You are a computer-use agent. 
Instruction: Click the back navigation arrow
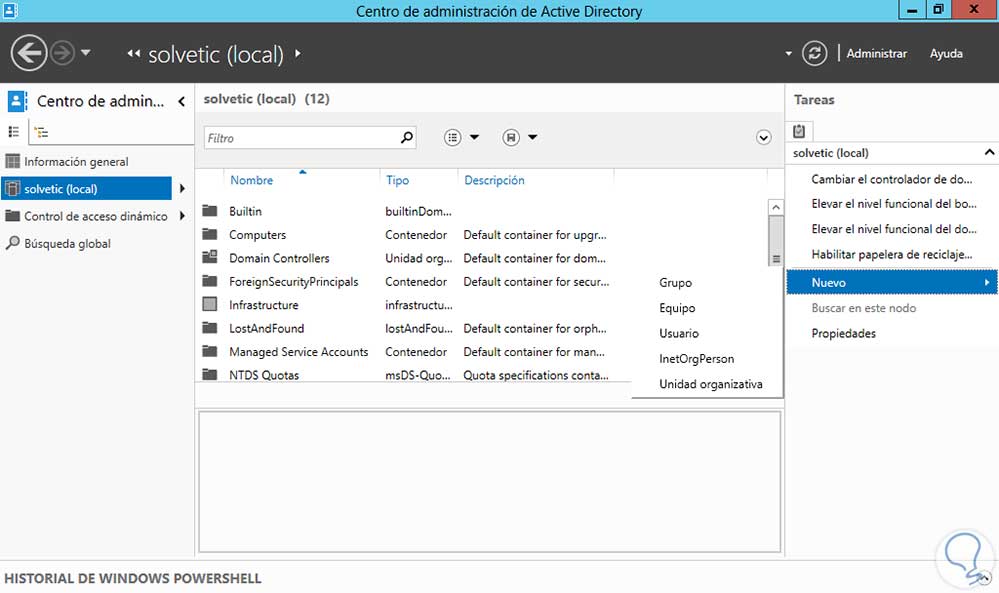pyautogui.click(x=30, y=53)
